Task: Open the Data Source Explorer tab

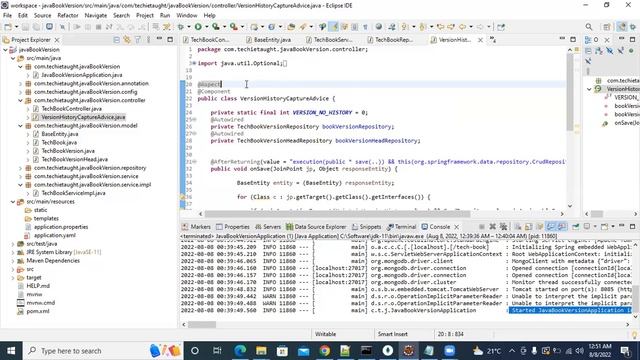Action: tap(316, 227)
